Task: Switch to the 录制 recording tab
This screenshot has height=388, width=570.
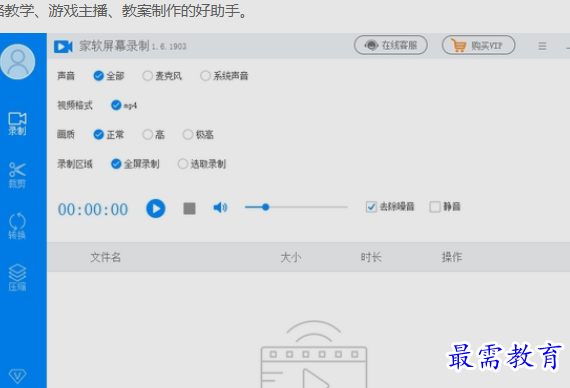Action: tap(17, 124)
